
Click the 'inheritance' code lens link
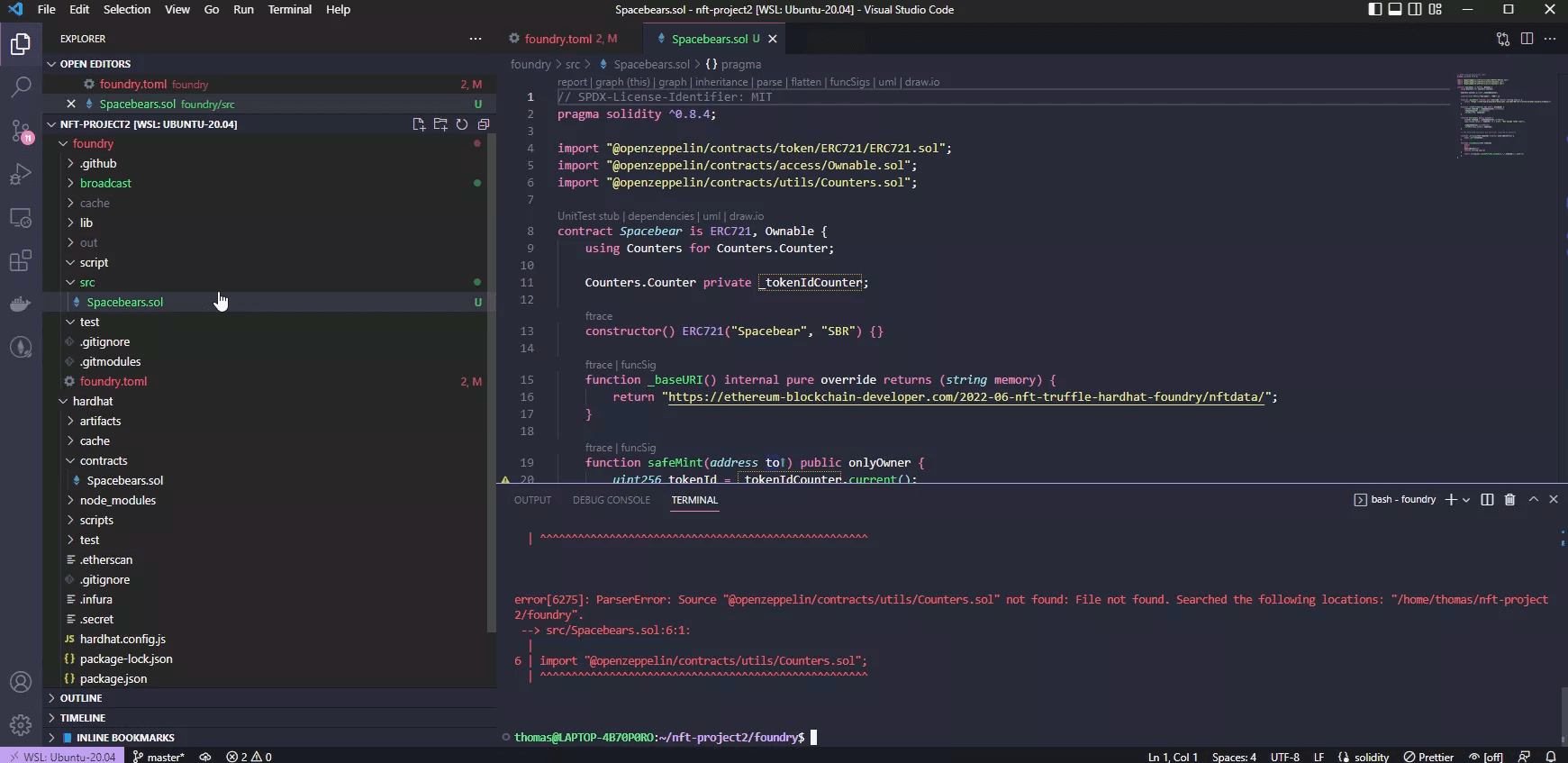tap(721, 82)
